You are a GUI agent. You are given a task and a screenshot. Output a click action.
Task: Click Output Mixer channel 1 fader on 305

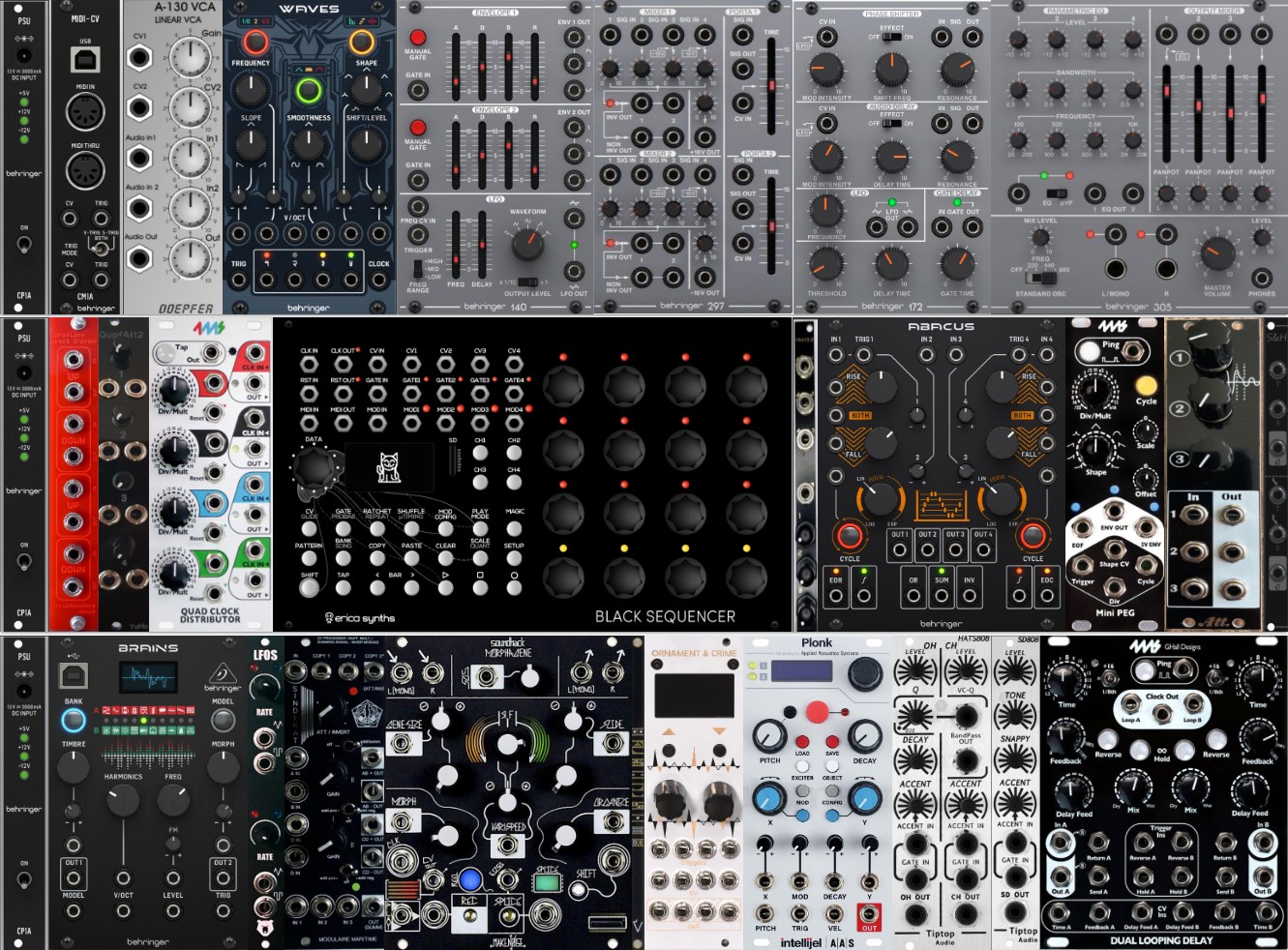pyautogui.click(x=1167, y=114)
